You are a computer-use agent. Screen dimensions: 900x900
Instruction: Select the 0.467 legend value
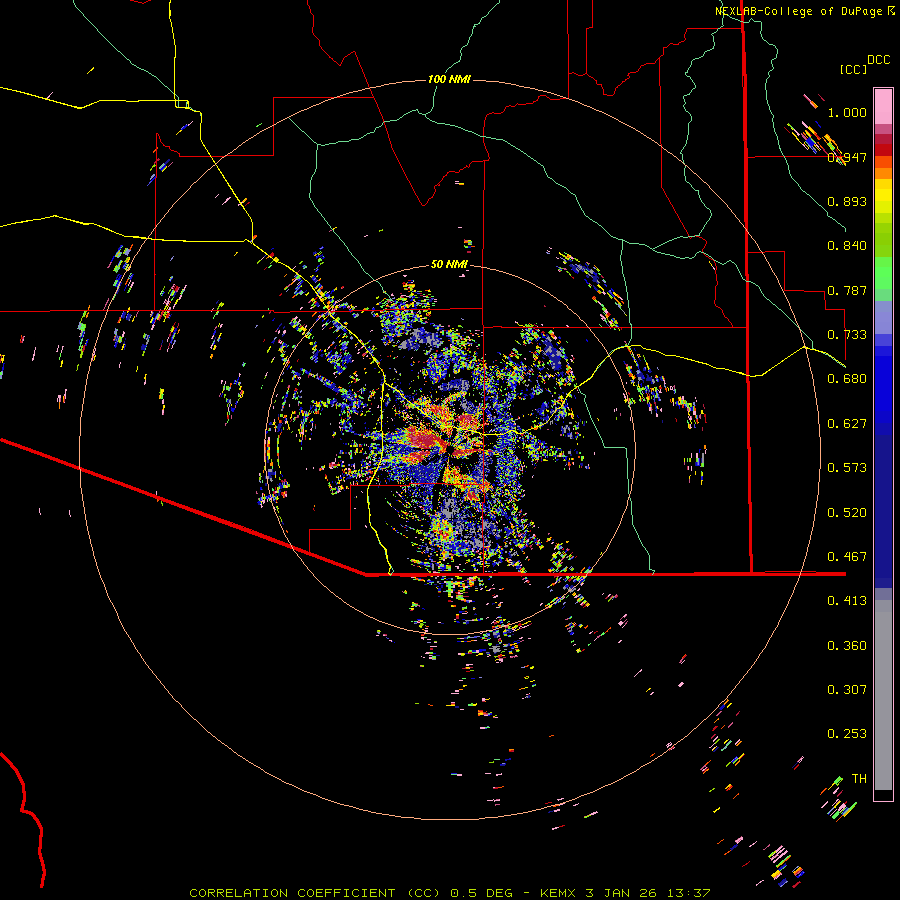pyautogui.click(x=847, y=557)
